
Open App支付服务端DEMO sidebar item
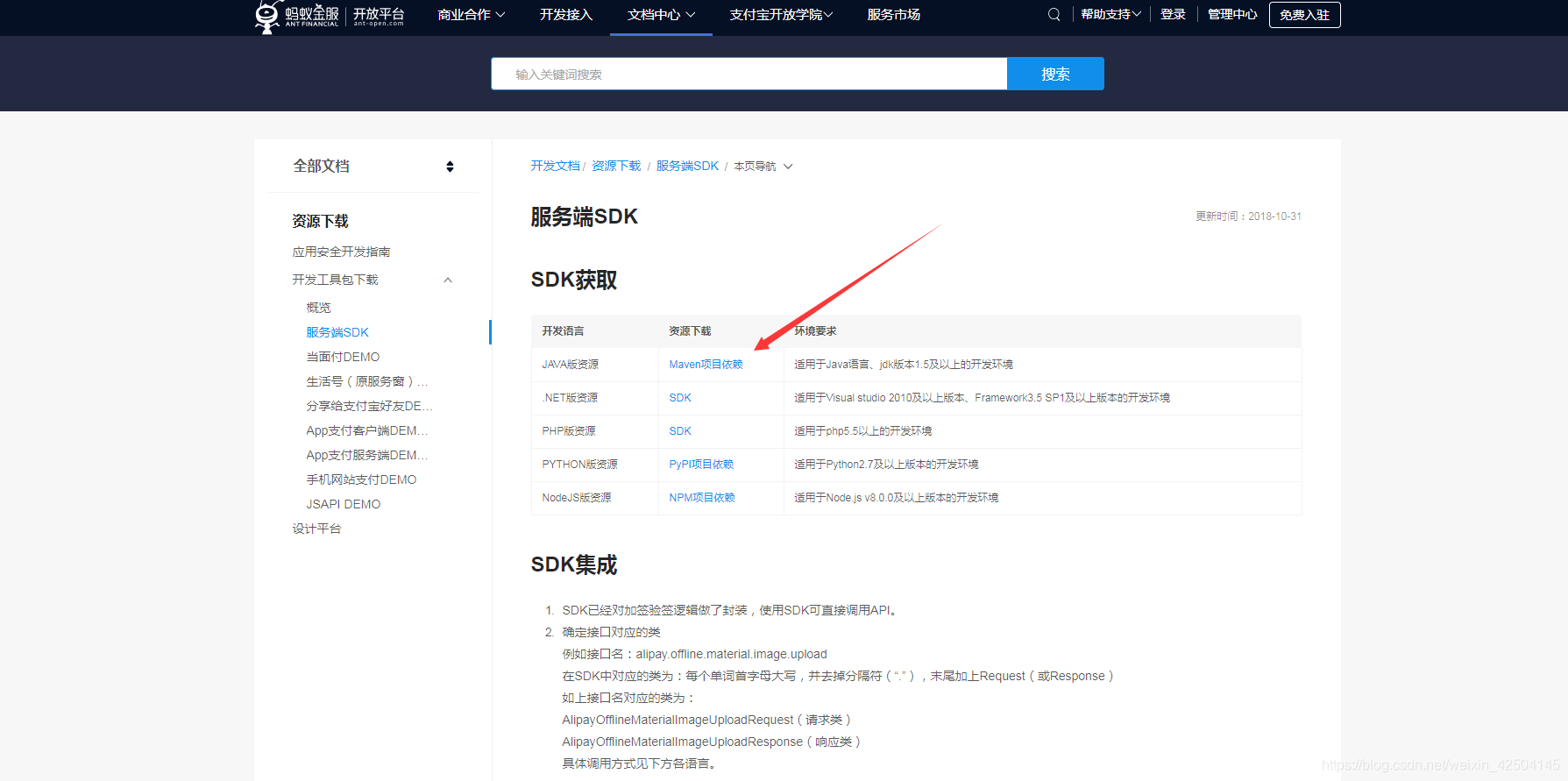367,455
